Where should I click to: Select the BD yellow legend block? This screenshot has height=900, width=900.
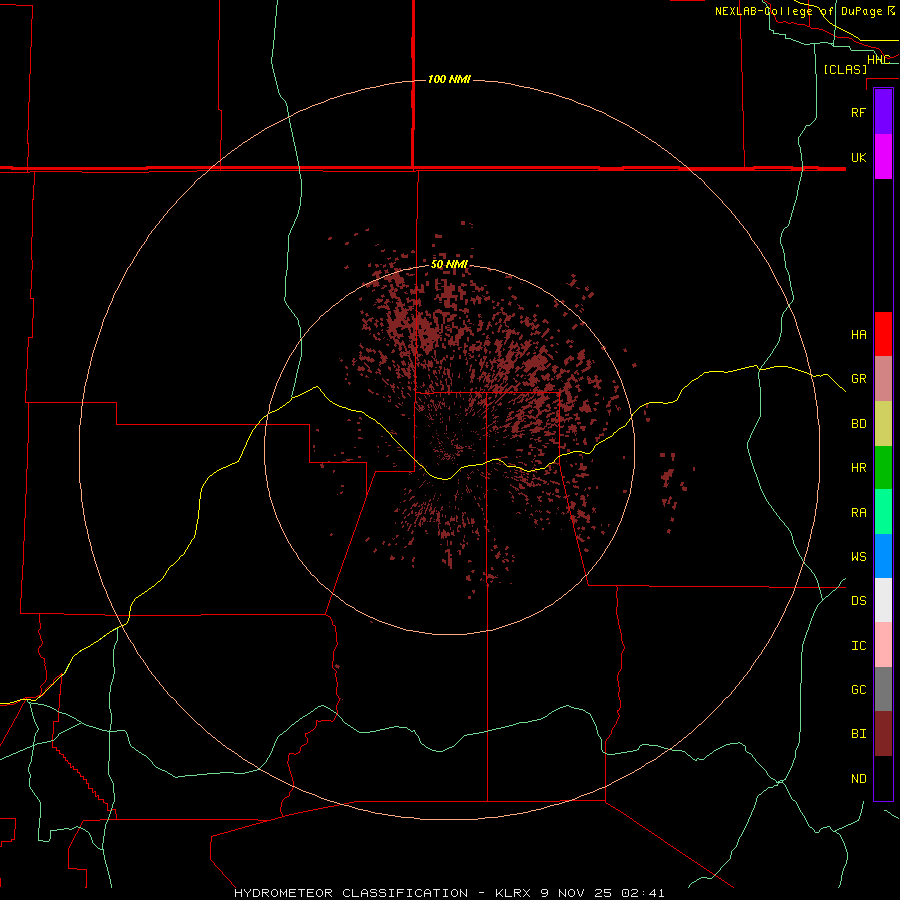click(883, 424)
